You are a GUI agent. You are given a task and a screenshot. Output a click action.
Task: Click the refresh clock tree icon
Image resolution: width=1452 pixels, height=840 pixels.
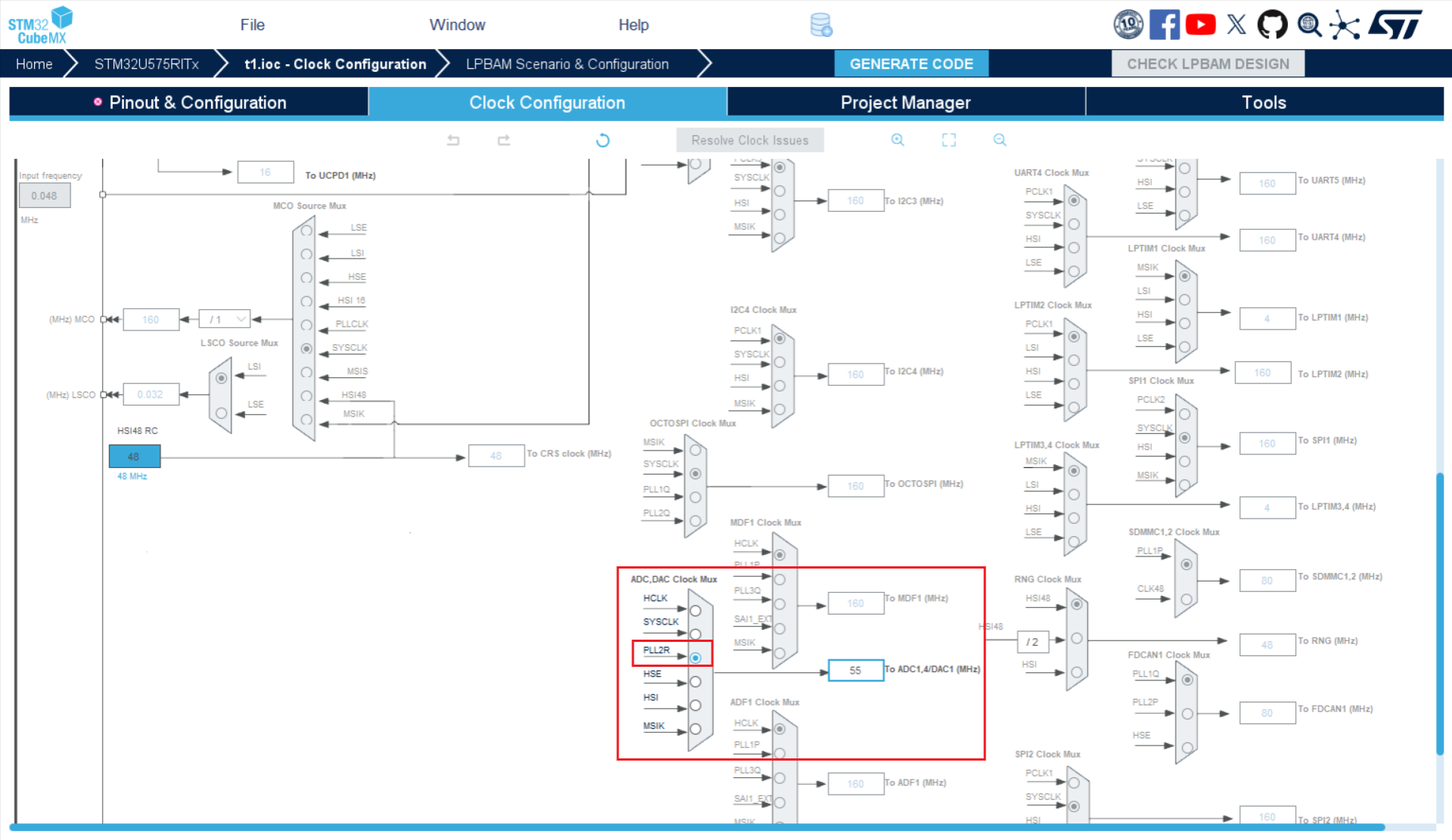pos(603,140)
